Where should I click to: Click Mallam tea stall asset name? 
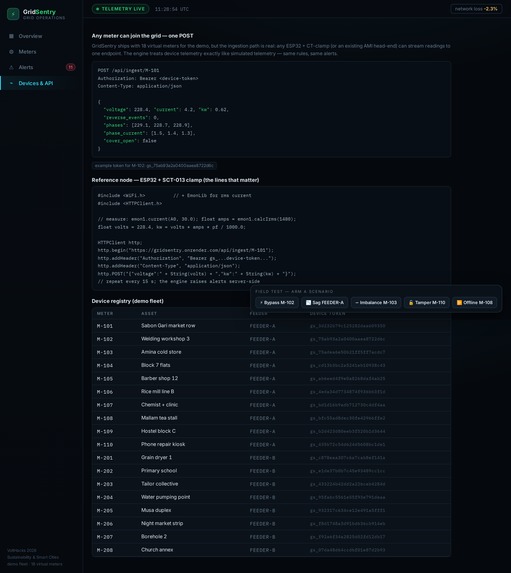point(159,418)
